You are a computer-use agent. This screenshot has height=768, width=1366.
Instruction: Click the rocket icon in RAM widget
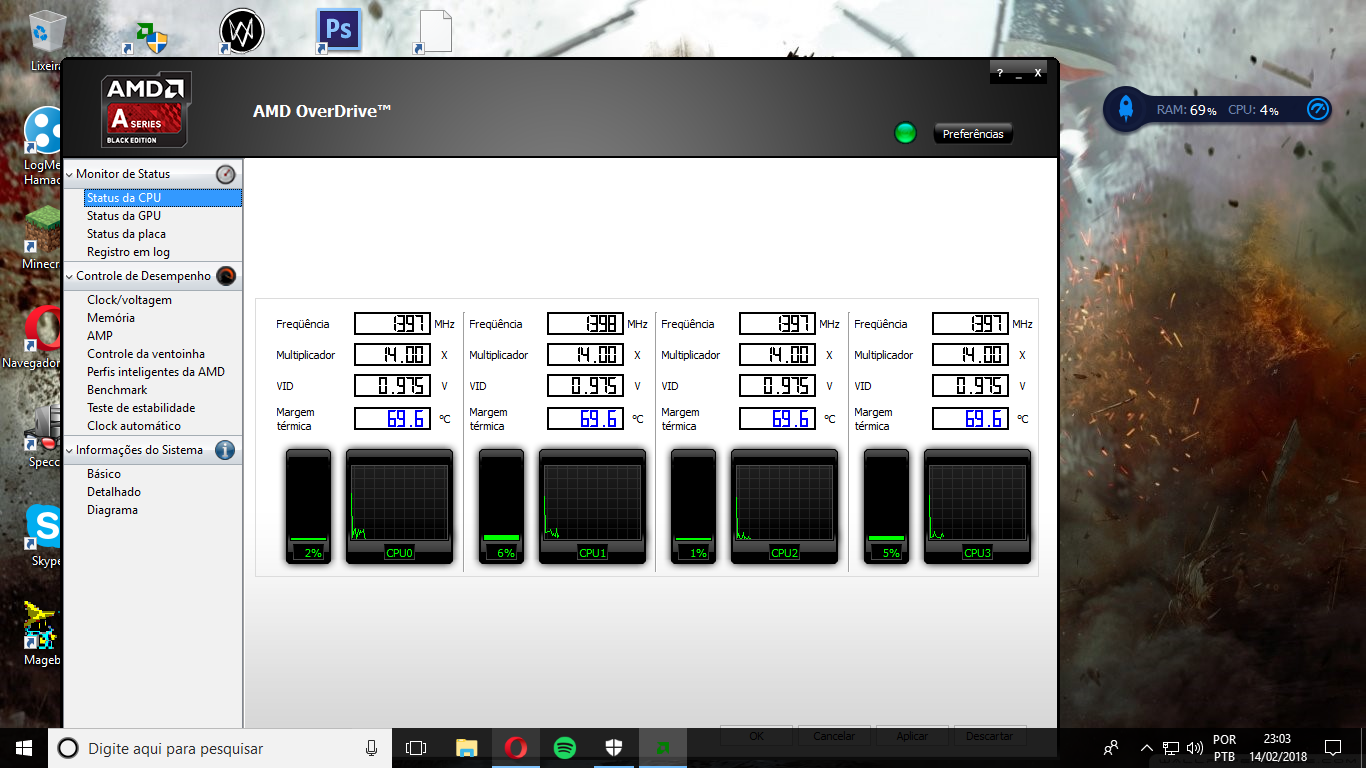pos(1125,108)
